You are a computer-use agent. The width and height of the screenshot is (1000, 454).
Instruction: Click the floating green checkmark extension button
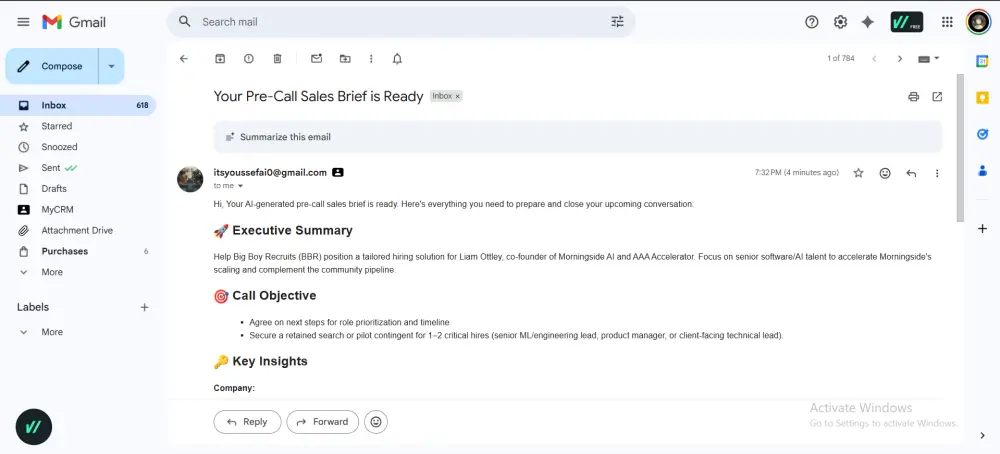pyautogui.click(x=34, y=427)
